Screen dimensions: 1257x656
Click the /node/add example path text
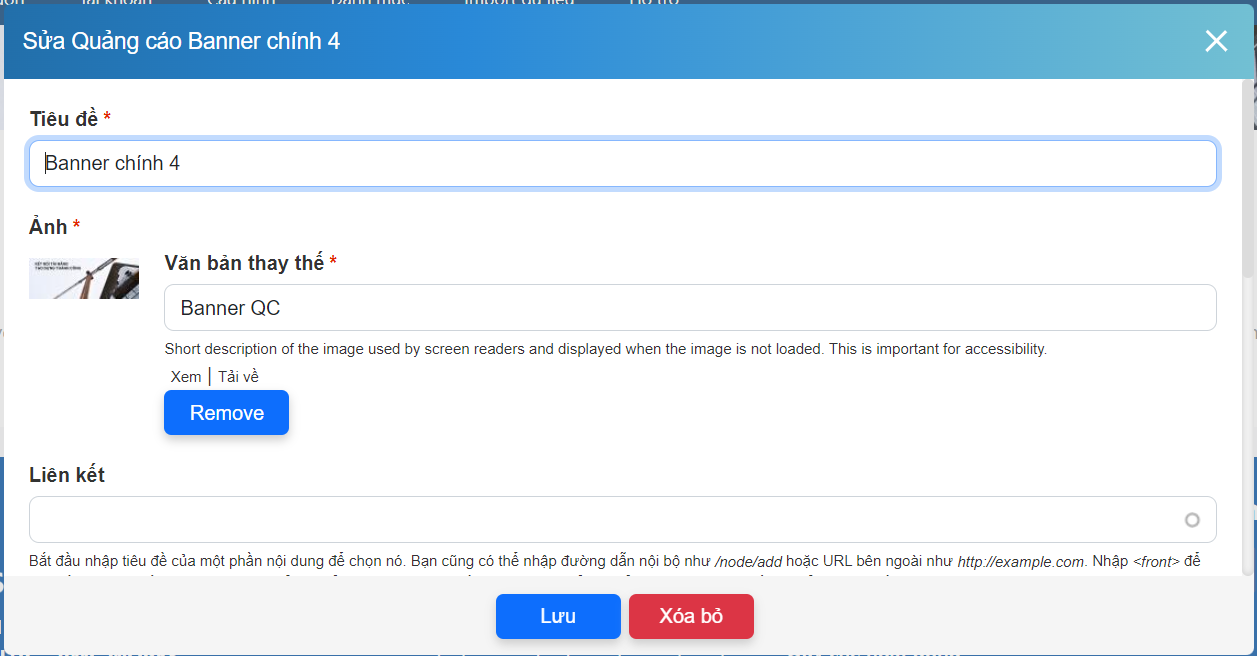pos(748,562)
